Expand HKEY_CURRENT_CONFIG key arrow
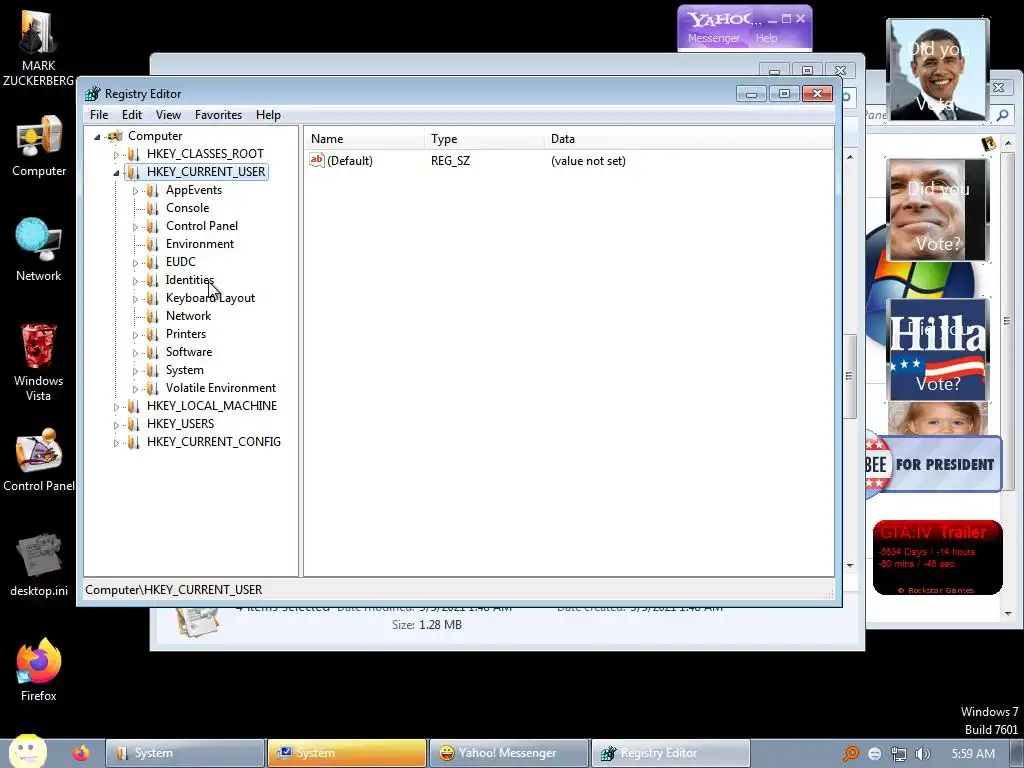 pyautogui.click(x=116, y=442)
